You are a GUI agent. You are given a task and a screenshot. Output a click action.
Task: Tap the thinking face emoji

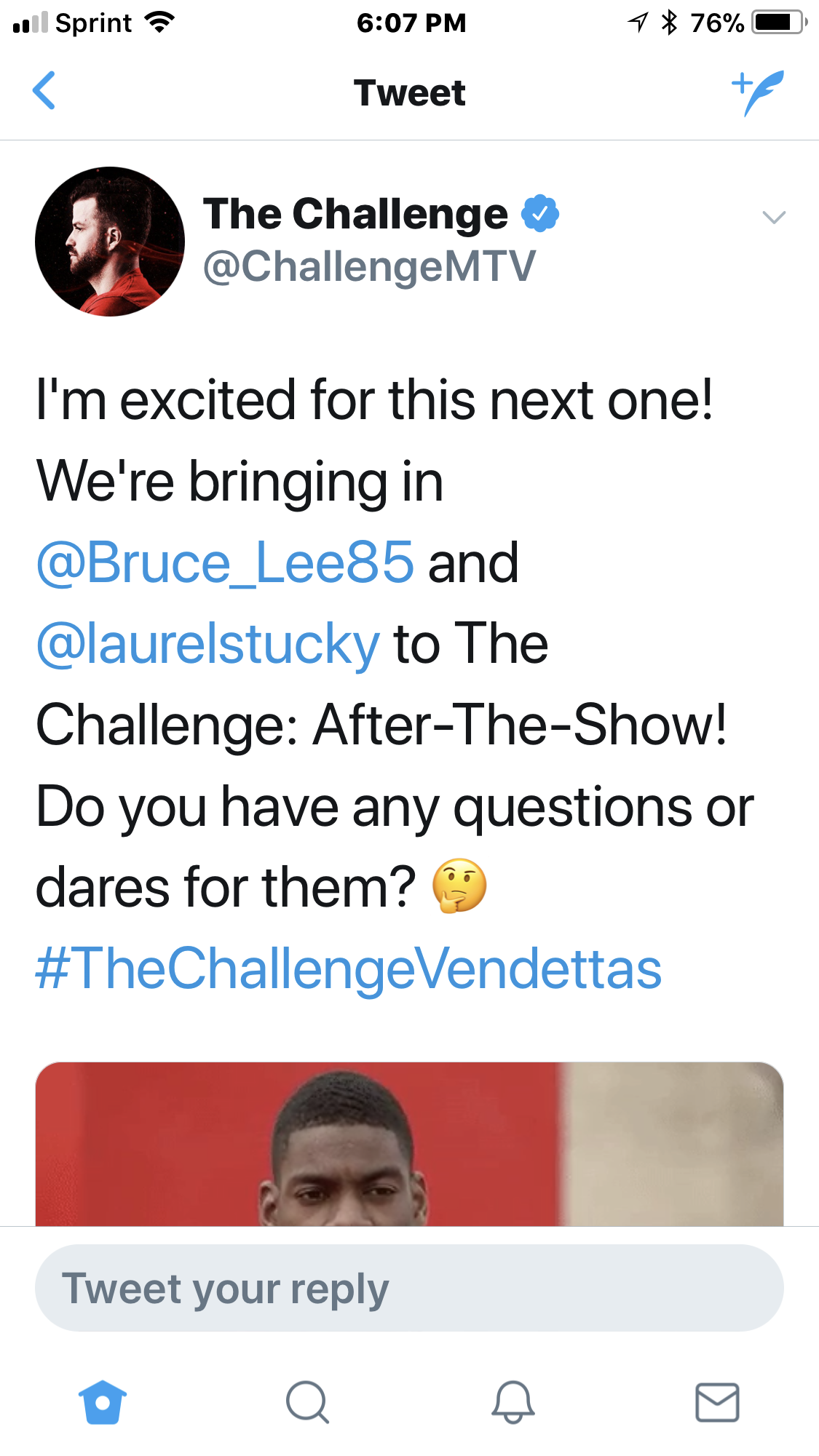[x=459, y=886]
